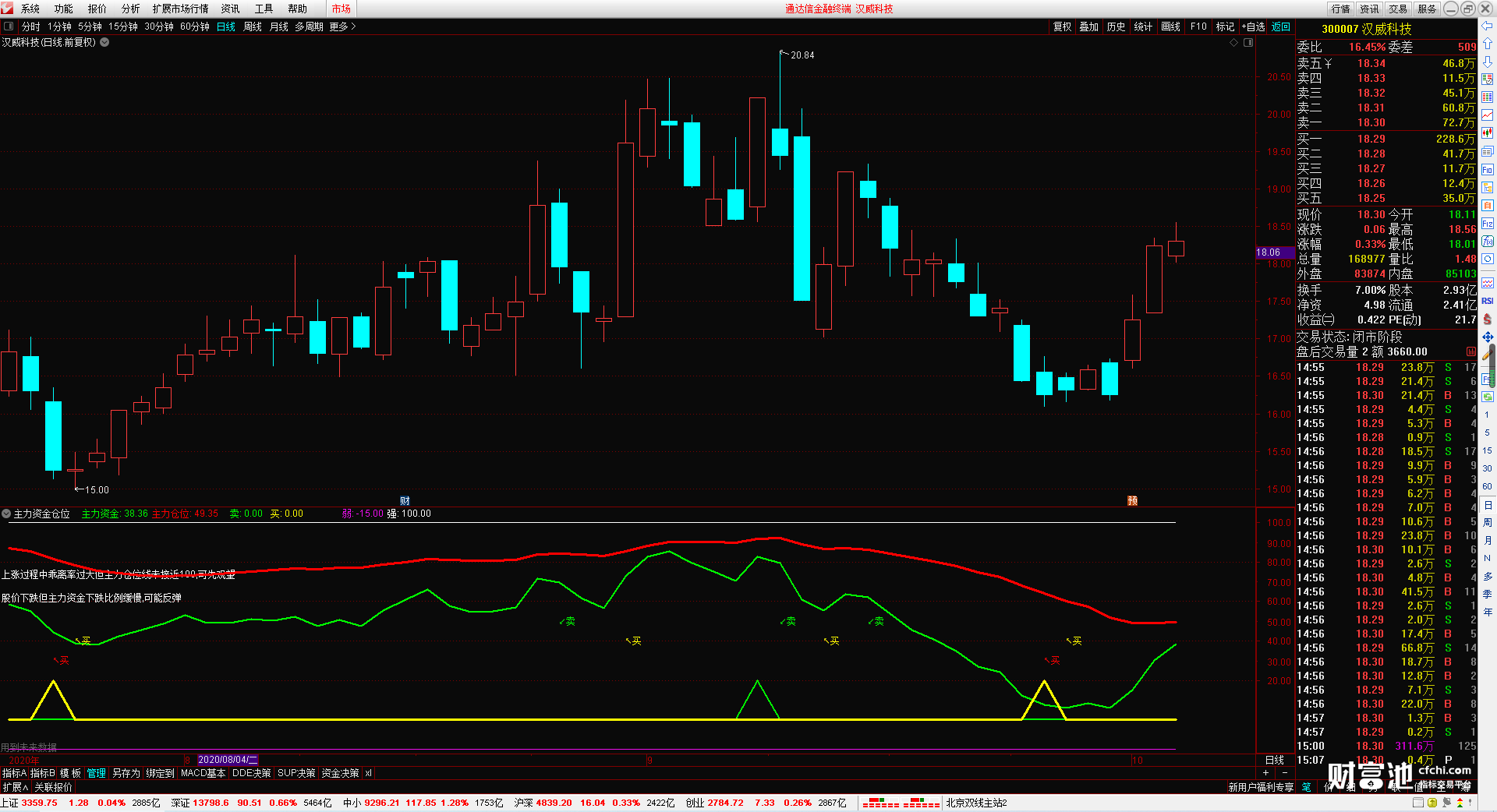Toggle 画线 drawing mode
This screenshot has width=1497, height=812.
click(1170, 26)
